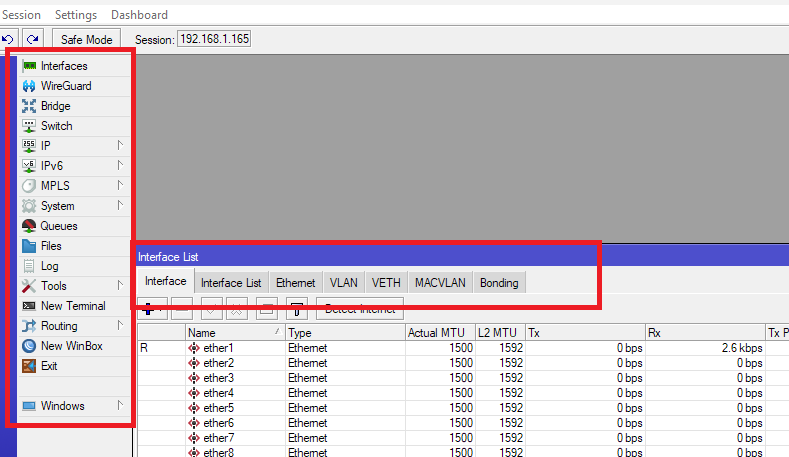Click the ether3 interface icon

pyautogui.click(x=194, y=378)
